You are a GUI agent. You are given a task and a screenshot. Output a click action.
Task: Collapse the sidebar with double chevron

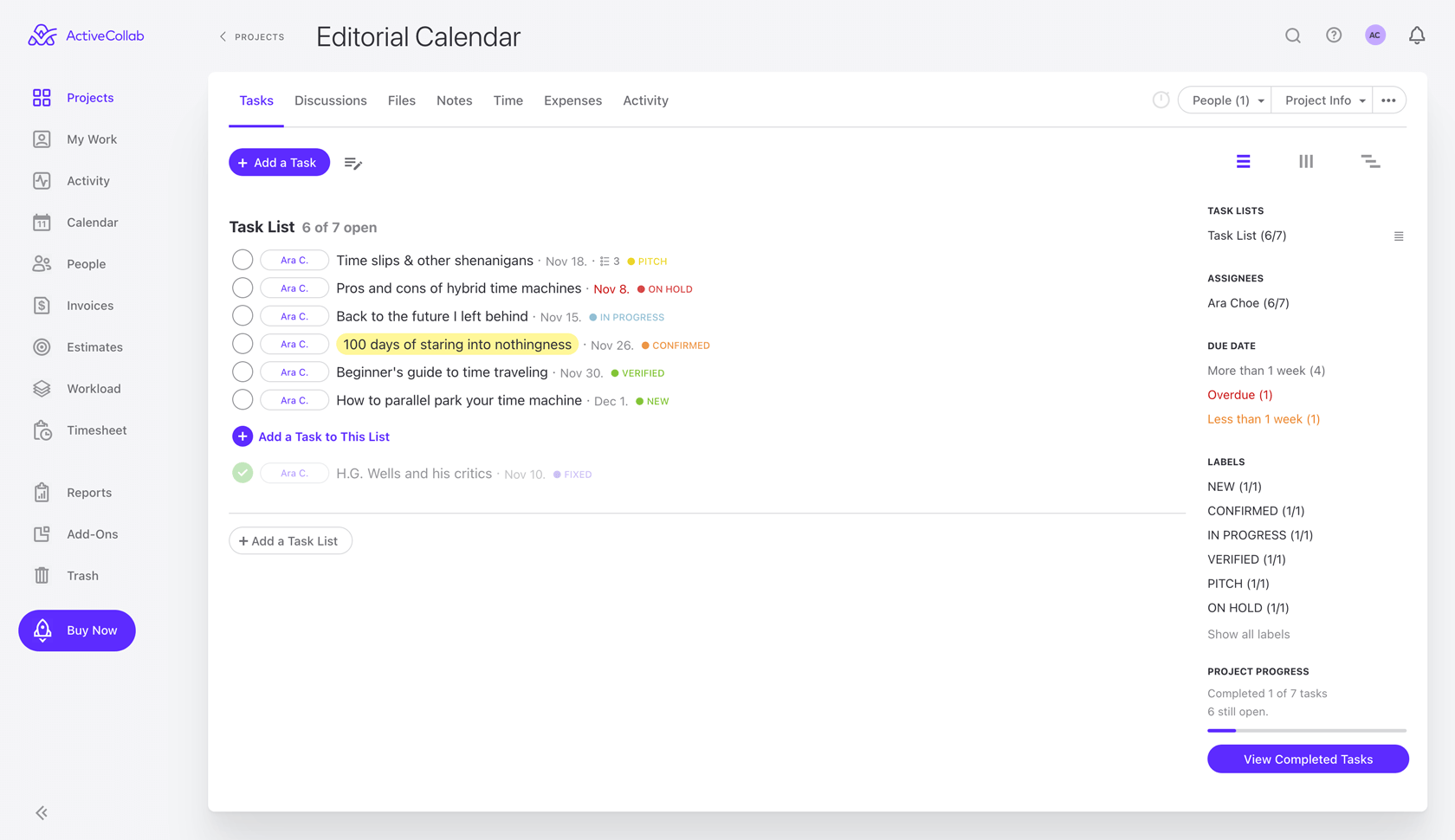pos(42,812)
